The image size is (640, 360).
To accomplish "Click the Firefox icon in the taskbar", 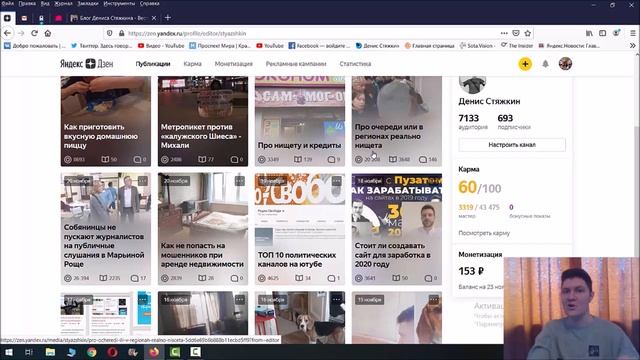I will (154, 352).
